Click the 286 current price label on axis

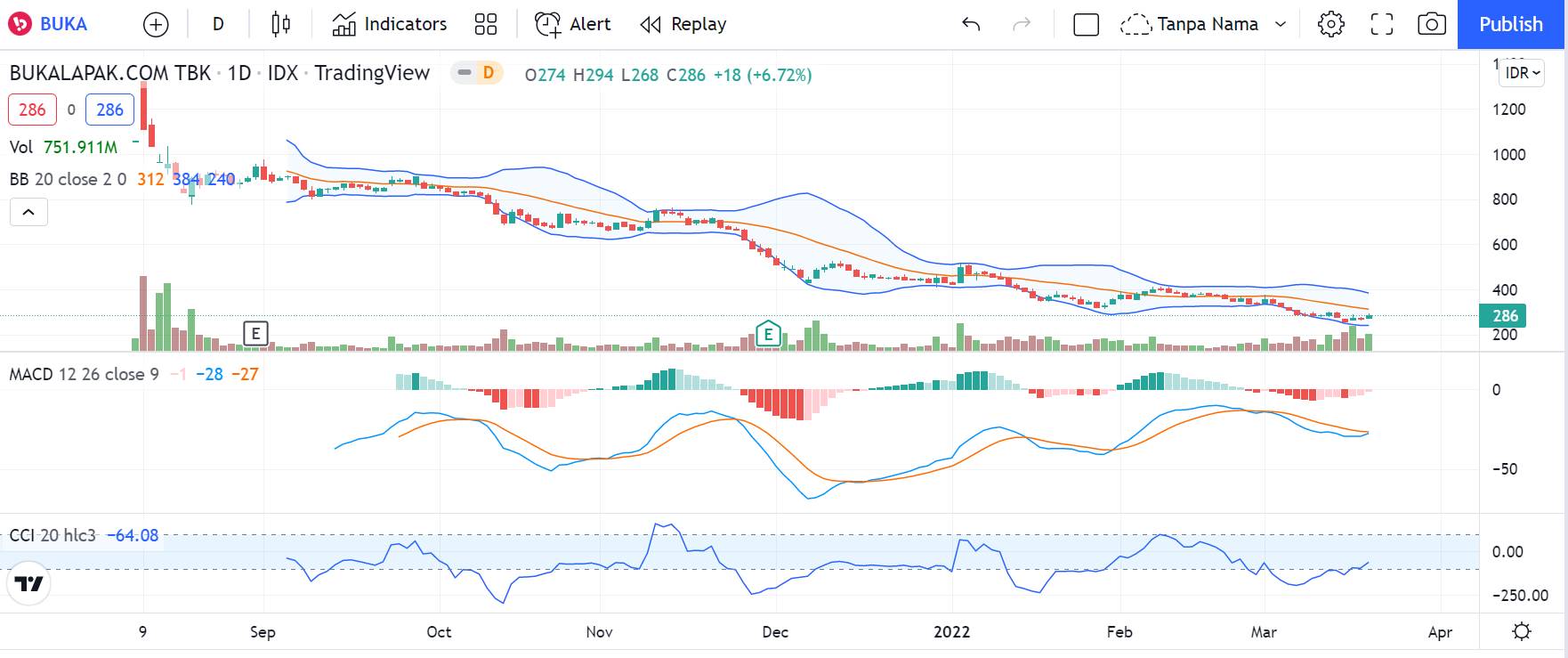pyautogui.click(x=1503, y=315)
